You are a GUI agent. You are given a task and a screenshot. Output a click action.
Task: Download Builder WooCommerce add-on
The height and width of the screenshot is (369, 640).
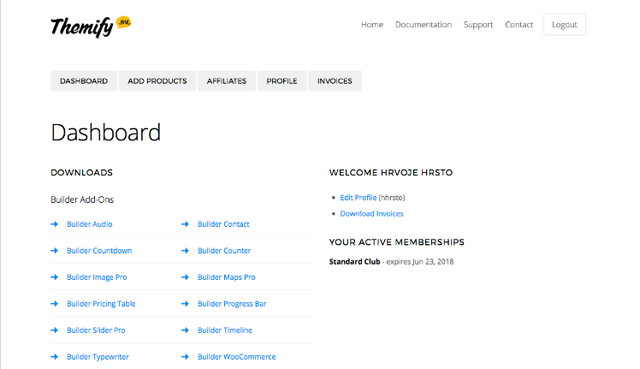click(237, 357)
